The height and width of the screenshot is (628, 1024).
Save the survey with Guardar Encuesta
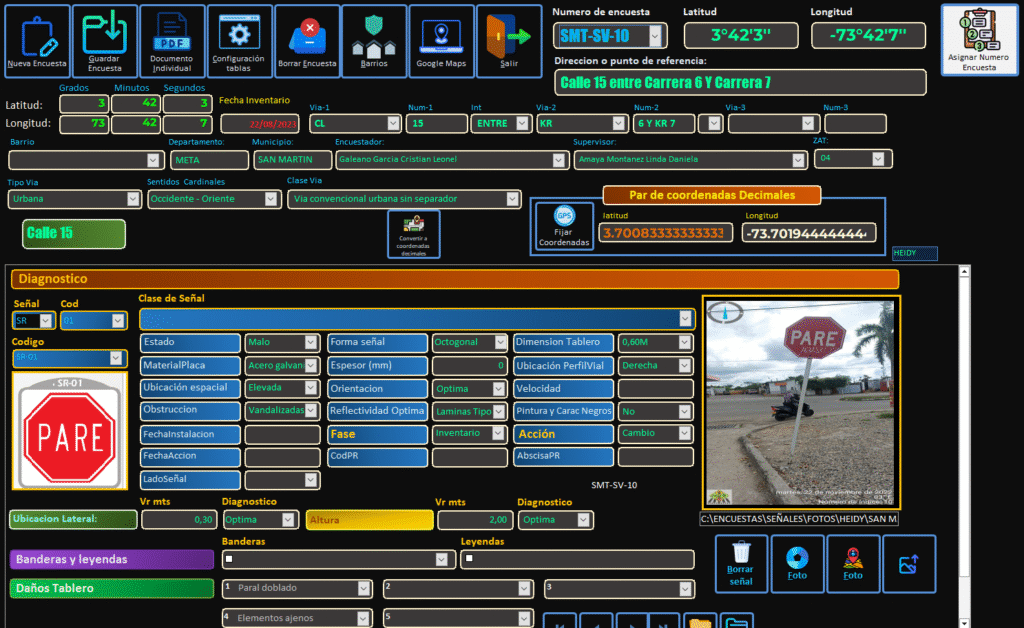coord(104,41)
